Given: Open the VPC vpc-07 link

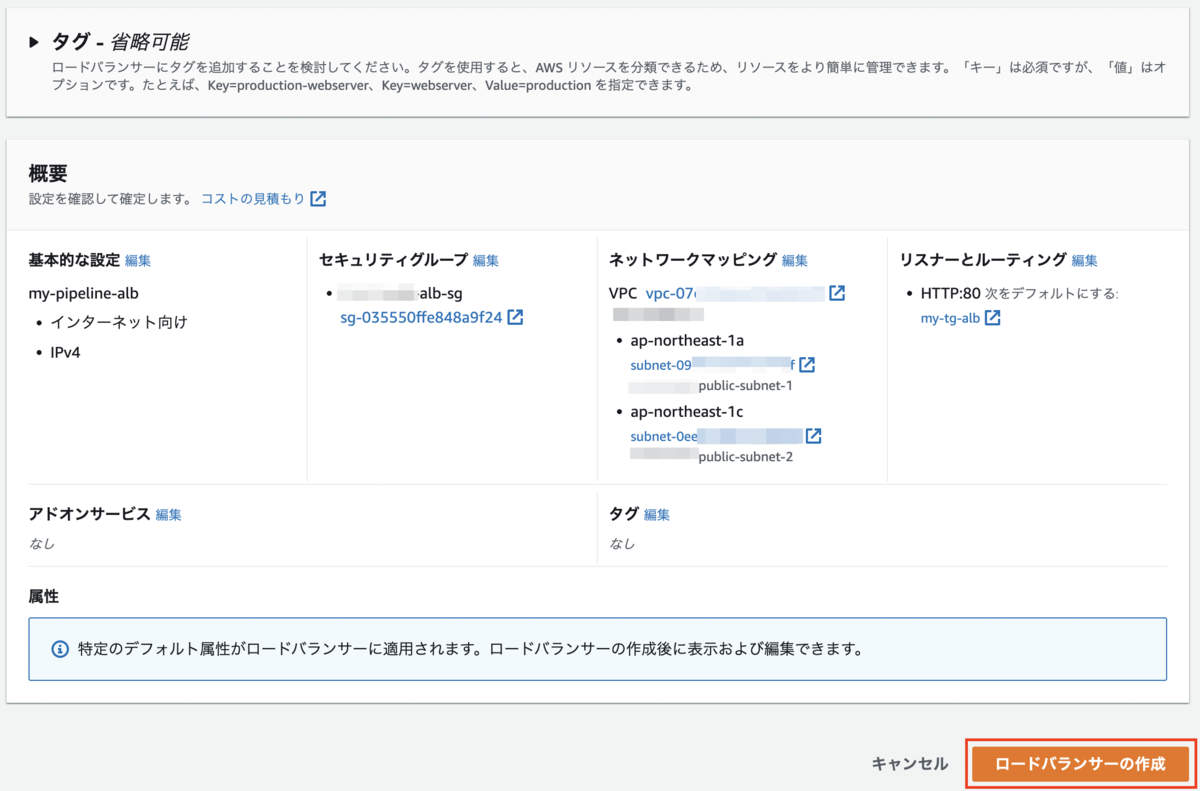Looking at the screenshot, I should pos(735,293).
